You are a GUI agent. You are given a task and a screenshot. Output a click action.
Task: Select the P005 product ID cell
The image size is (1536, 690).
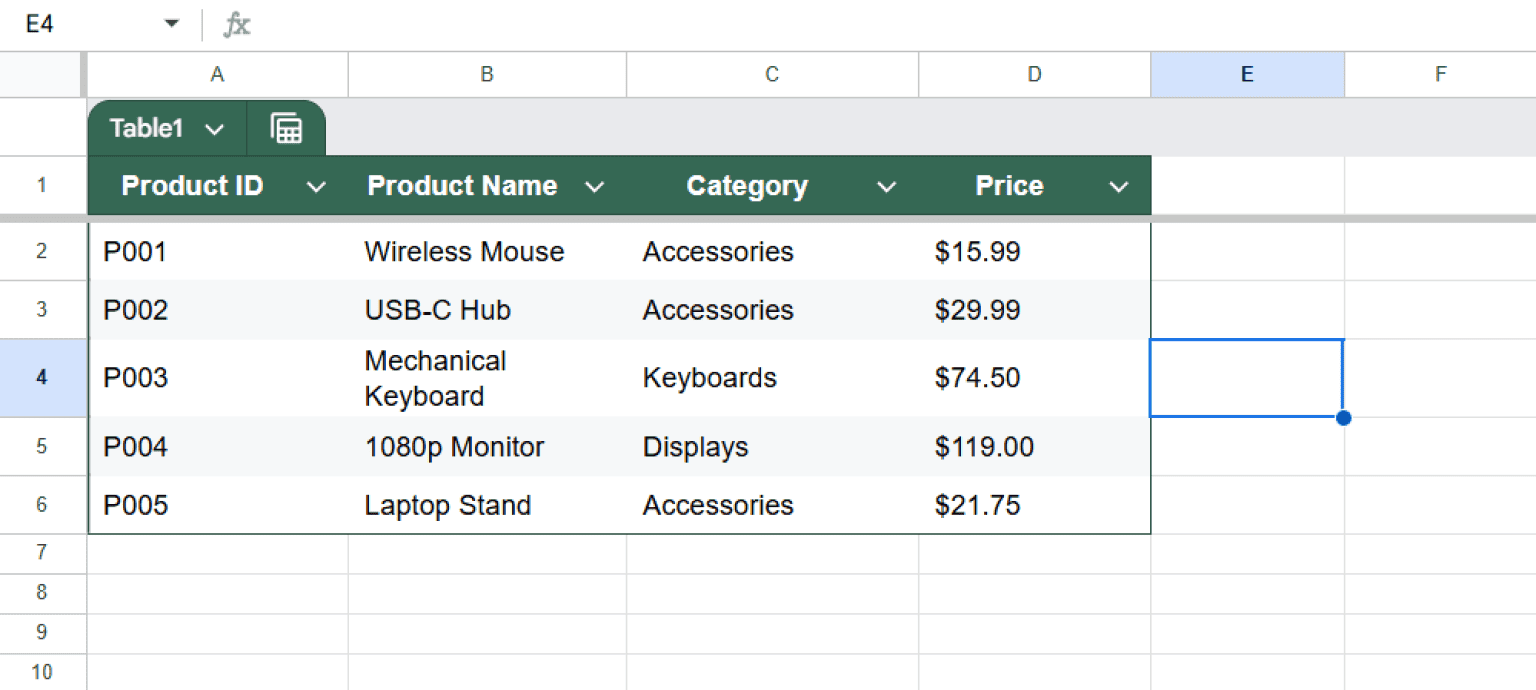coord(135,505)
